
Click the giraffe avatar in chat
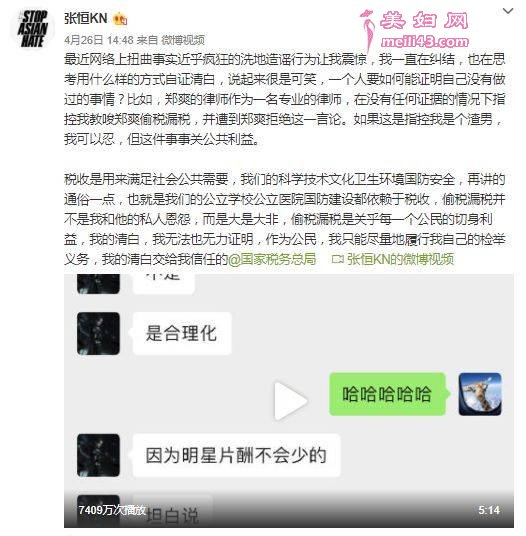click(480, 394)
